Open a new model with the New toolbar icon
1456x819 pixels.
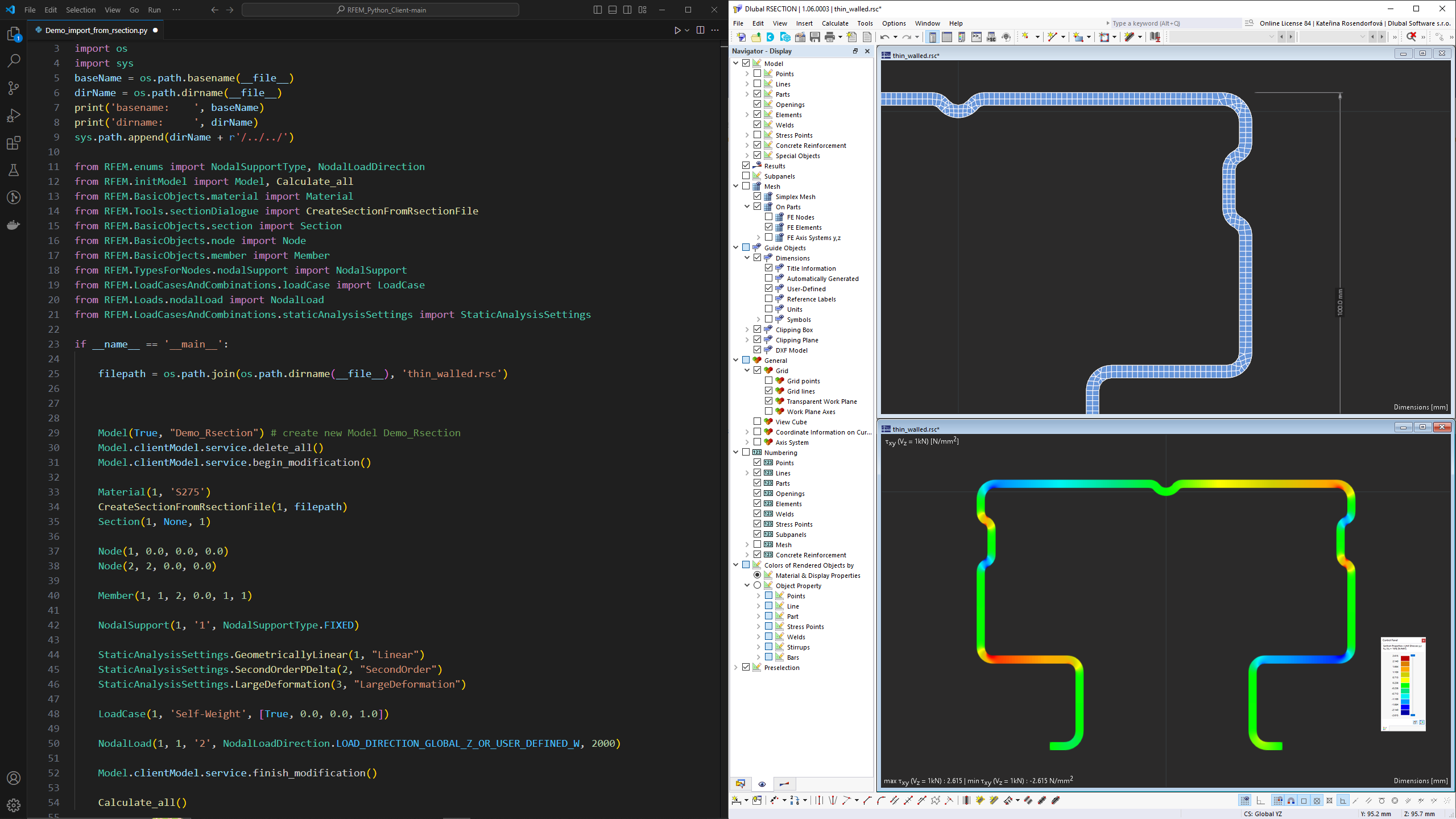pyautogui.click(x=742, y=36)
